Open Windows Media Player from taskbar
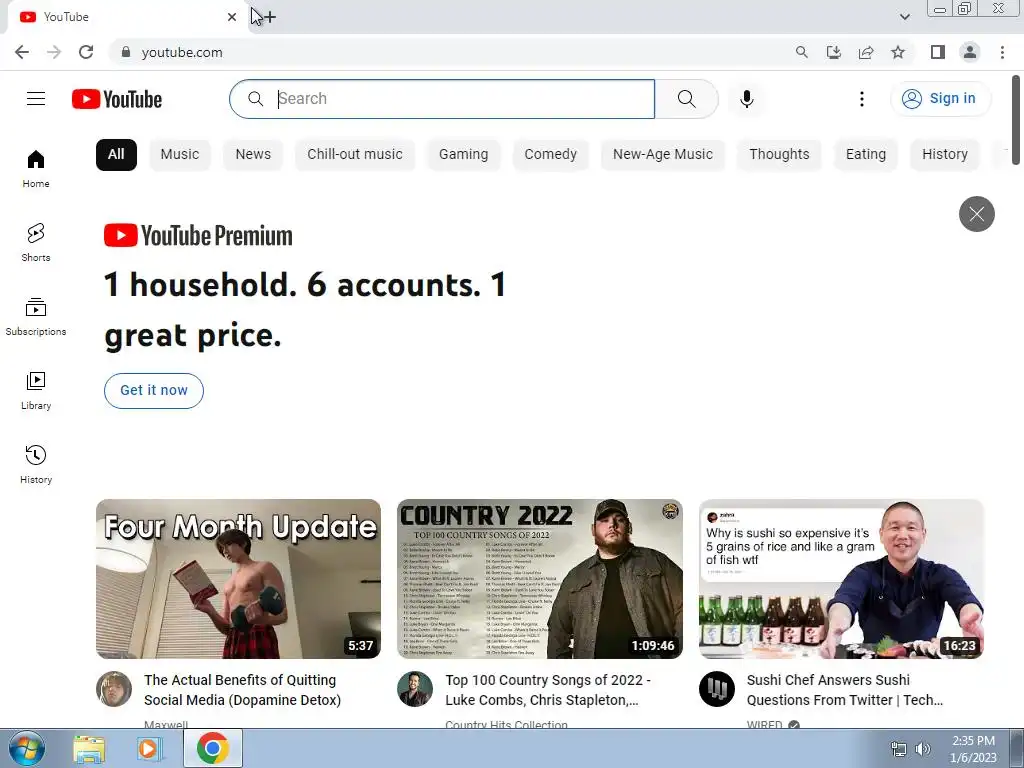The image size is (1024, 768). tap(148, 748)
